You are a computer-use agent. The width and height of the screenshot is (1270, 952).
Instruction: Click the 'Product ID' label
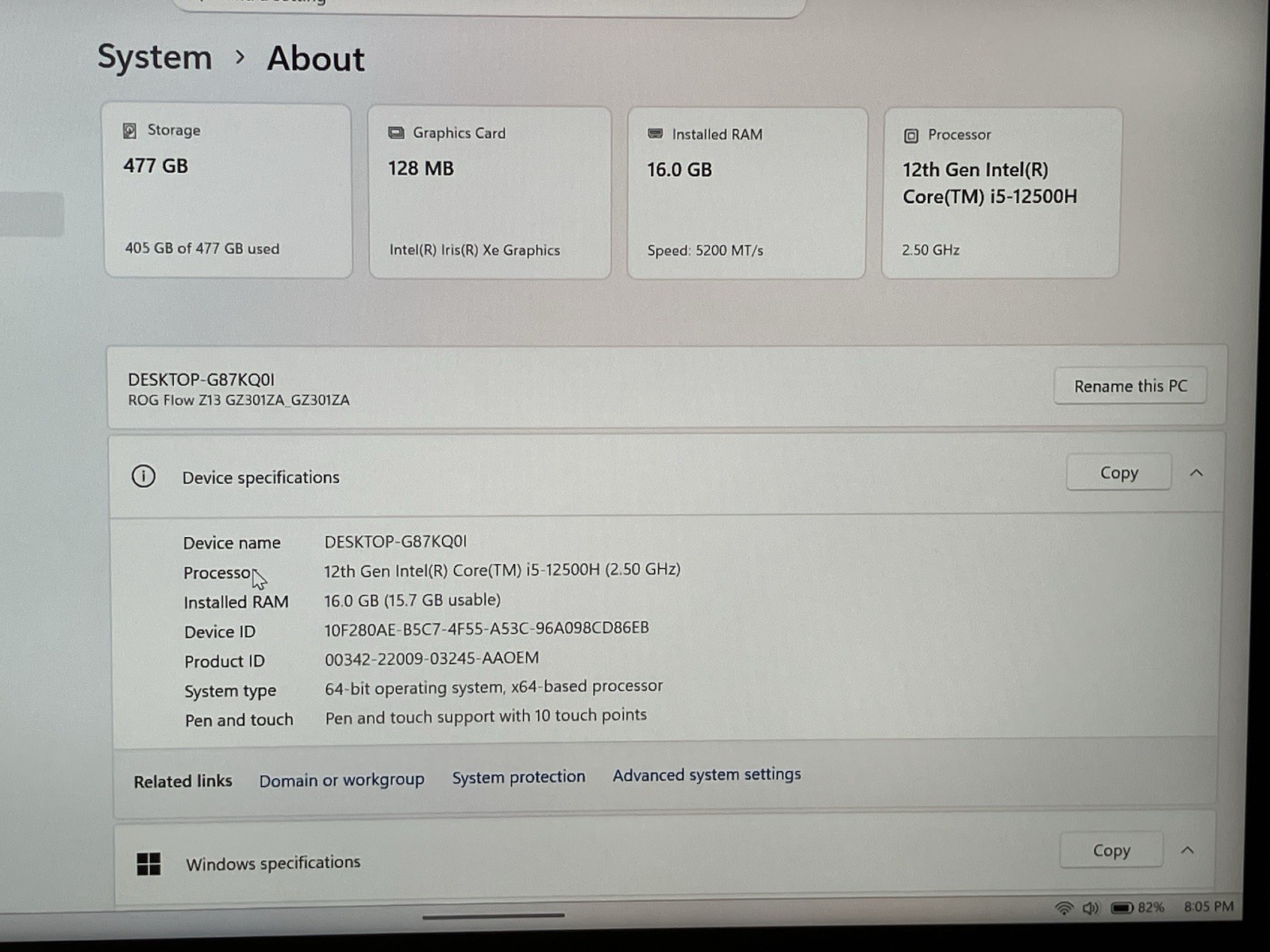[225, 661]
